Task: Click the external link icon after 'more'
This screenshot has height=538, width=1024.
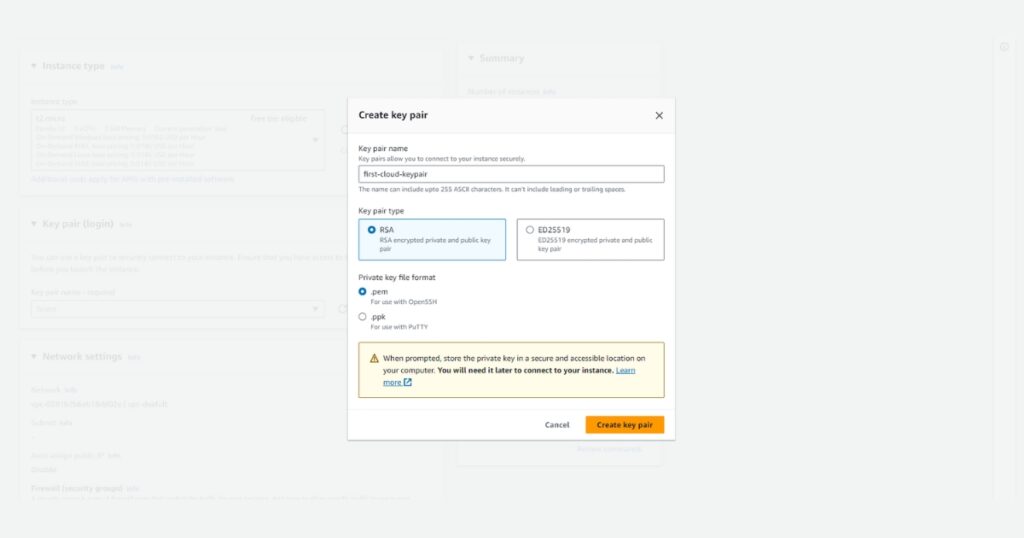Action: [x=408, y=382]
